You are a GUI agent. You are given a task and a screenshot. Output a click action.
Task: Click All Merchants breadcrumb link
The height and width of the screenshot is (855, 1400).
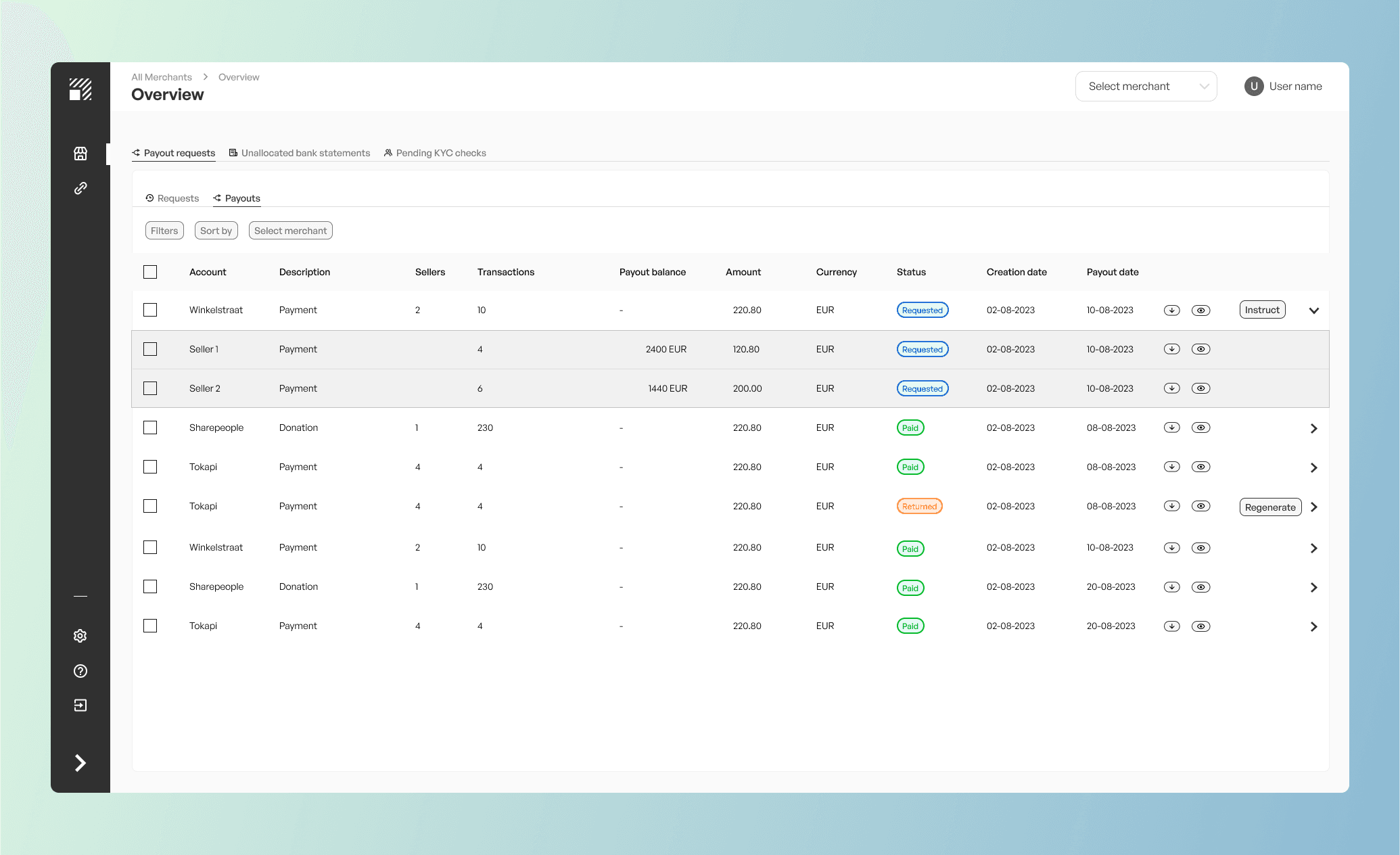point(162,77)
